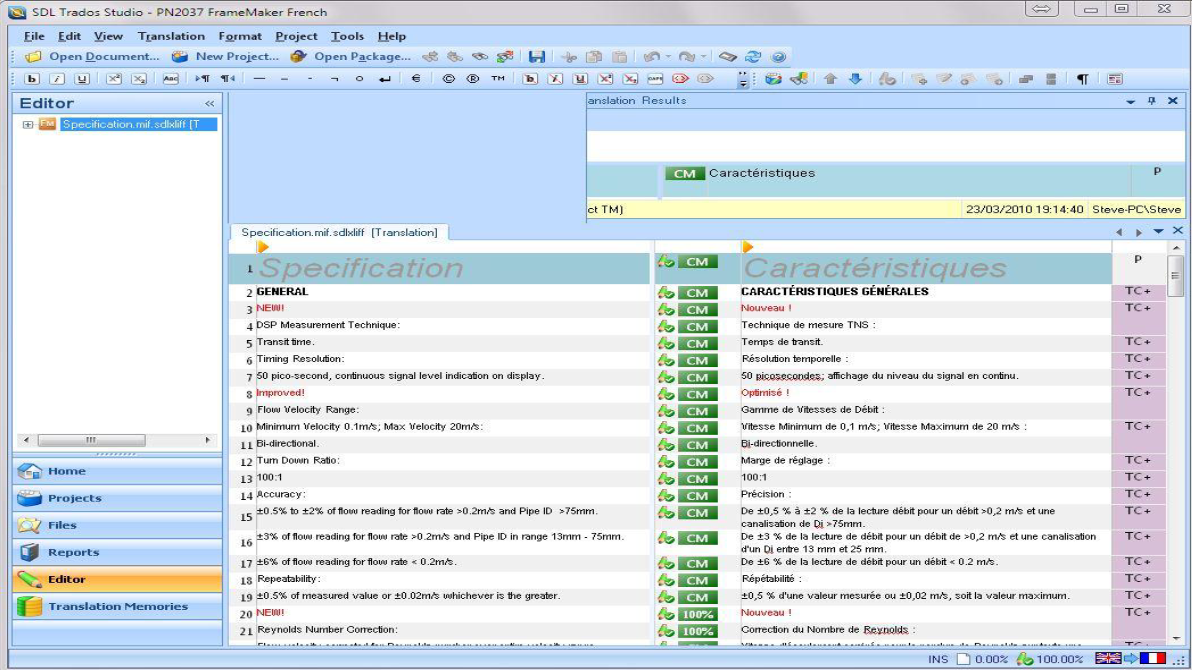Click the help question mark icon
Screen dimensions: 1192x670
[778, 57]
